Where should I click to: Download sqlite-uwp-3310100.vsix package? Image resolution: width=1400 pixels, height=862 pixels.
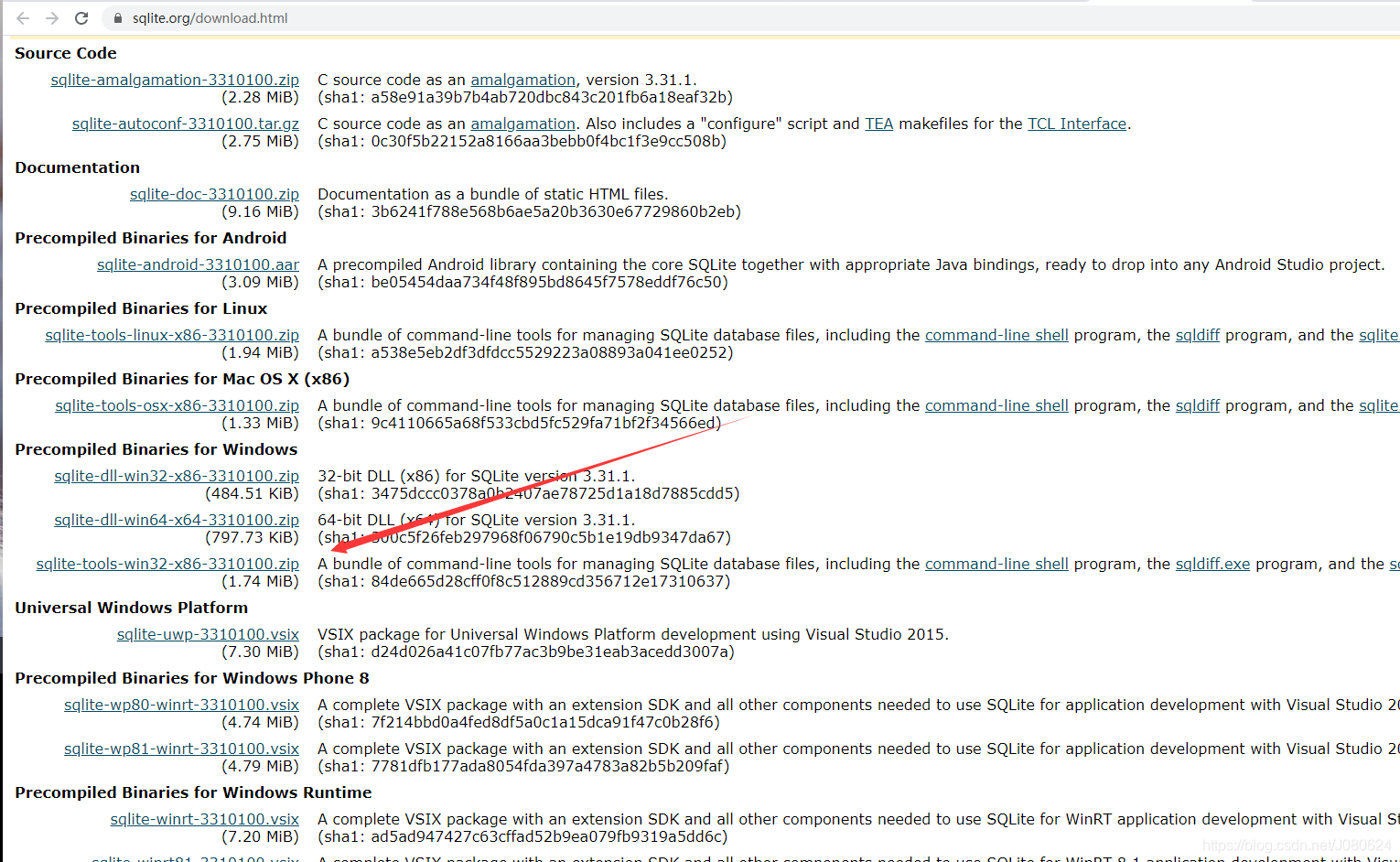click(x=208, y=634)
